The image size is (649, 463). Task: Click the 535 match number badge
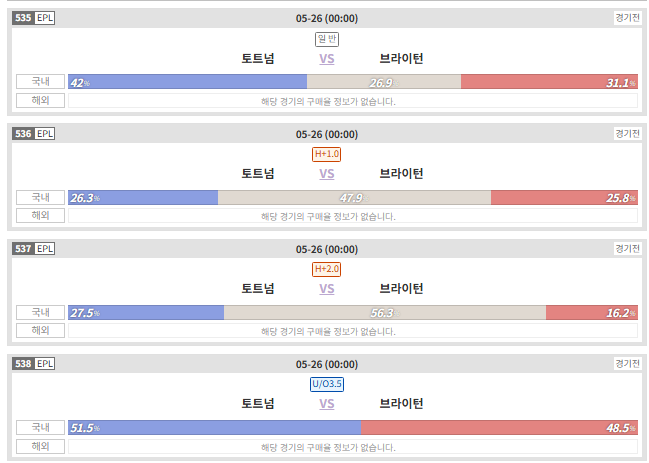(x=23, y=18)
